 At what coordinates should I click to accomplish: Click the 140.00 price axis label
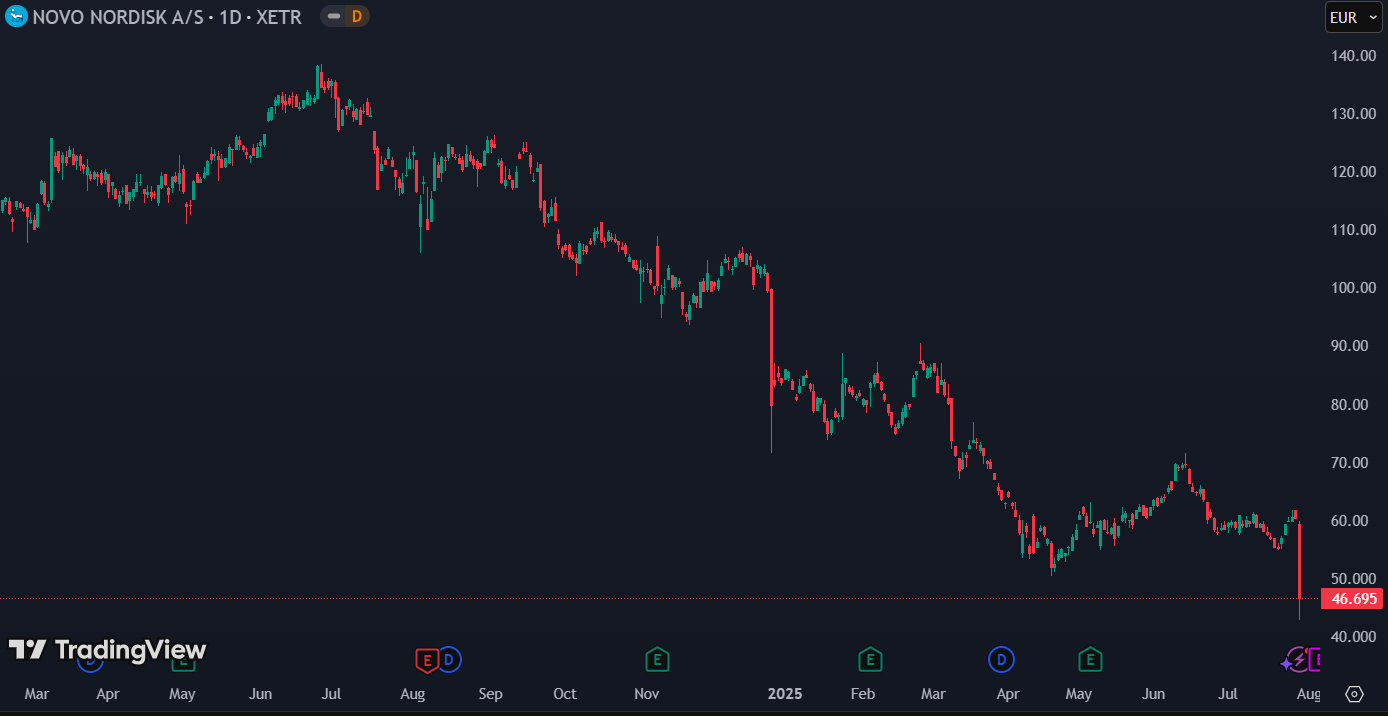pos(1354,55)
